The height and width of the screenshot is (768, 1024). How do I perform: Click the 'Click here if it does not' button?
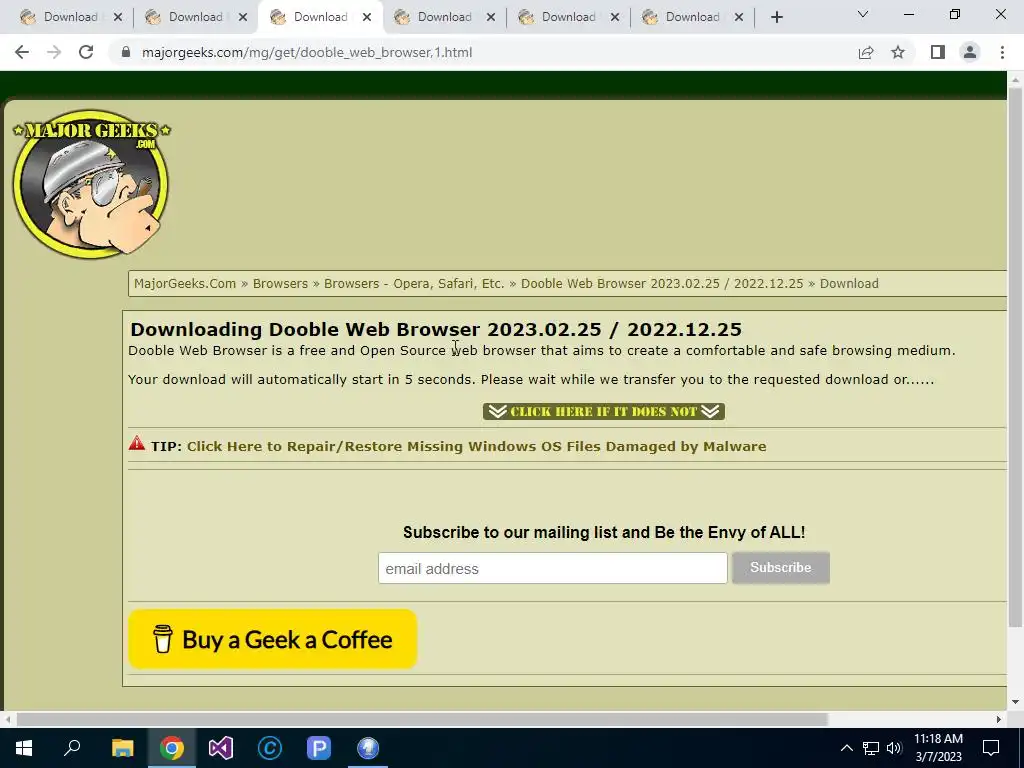click(x=603, y=411)
